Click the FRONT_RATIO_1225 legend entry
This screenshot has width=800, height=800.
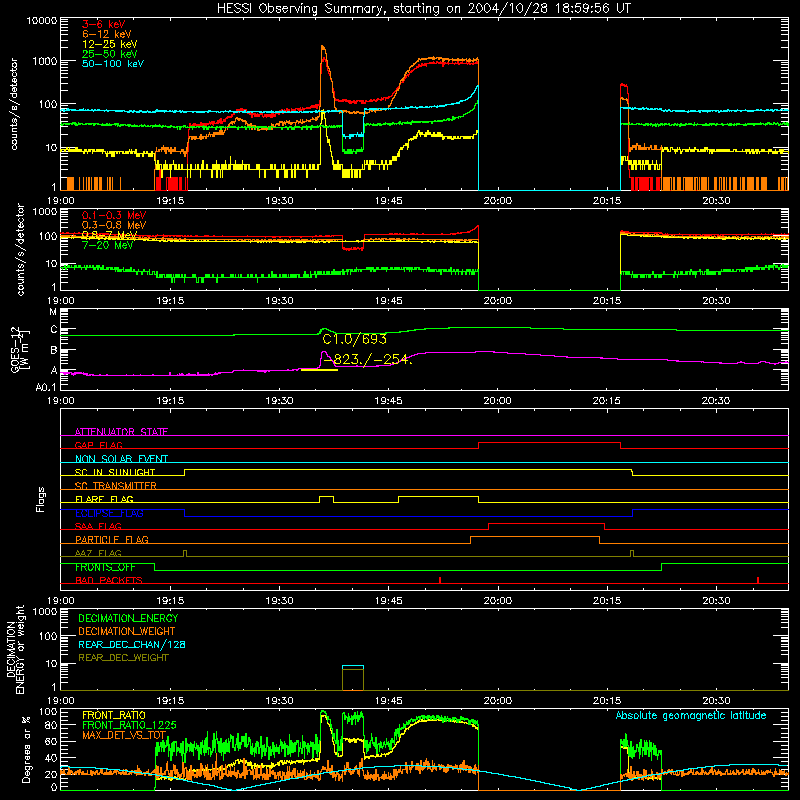129,725
